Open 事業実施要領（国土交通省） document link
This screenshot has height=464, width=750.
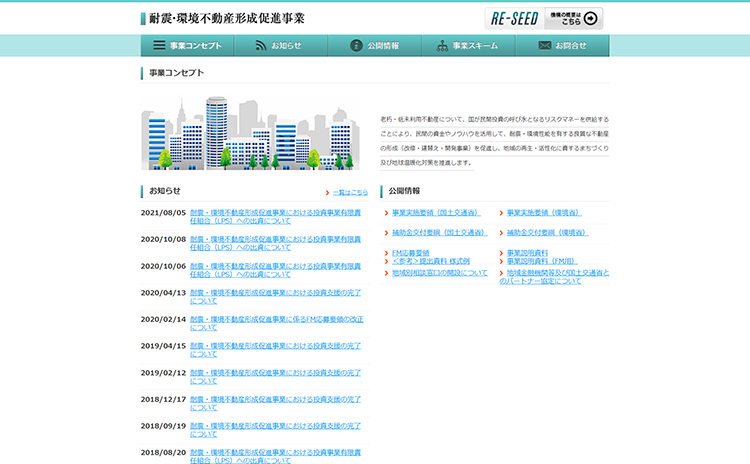coord(433,213)
